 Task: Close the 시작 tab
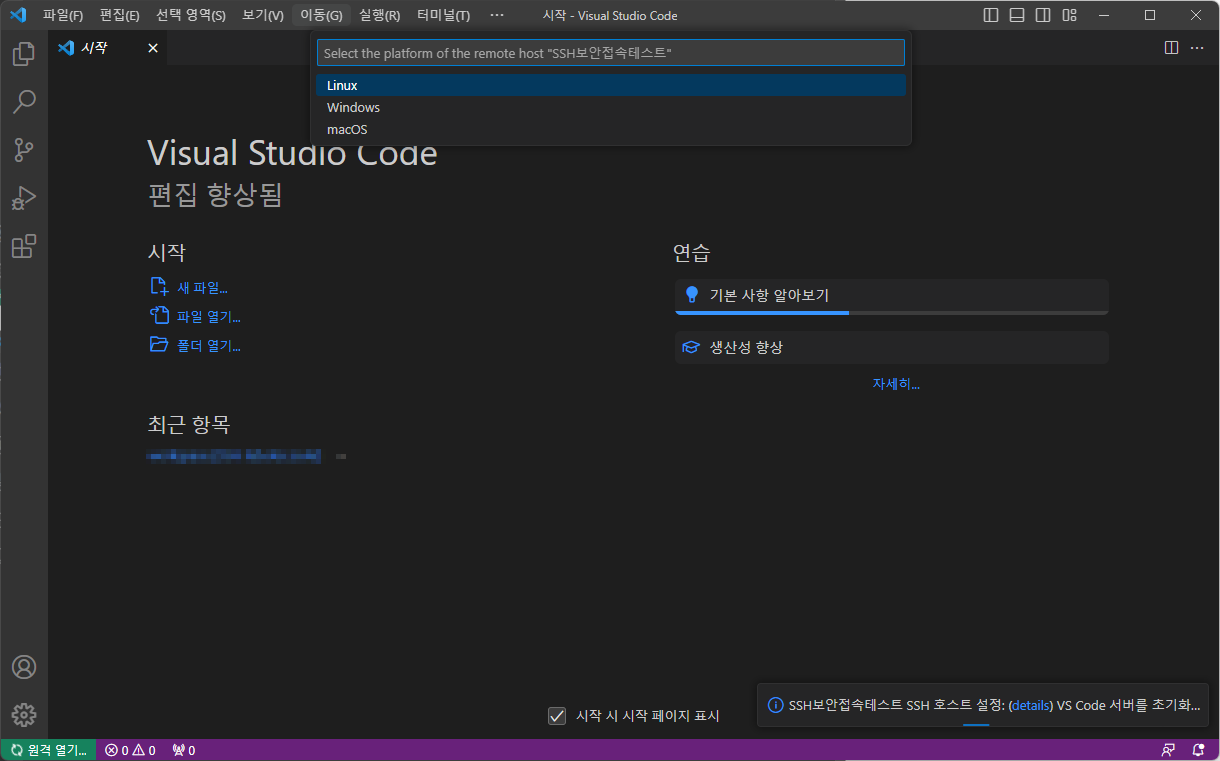[x=153, y=48]
